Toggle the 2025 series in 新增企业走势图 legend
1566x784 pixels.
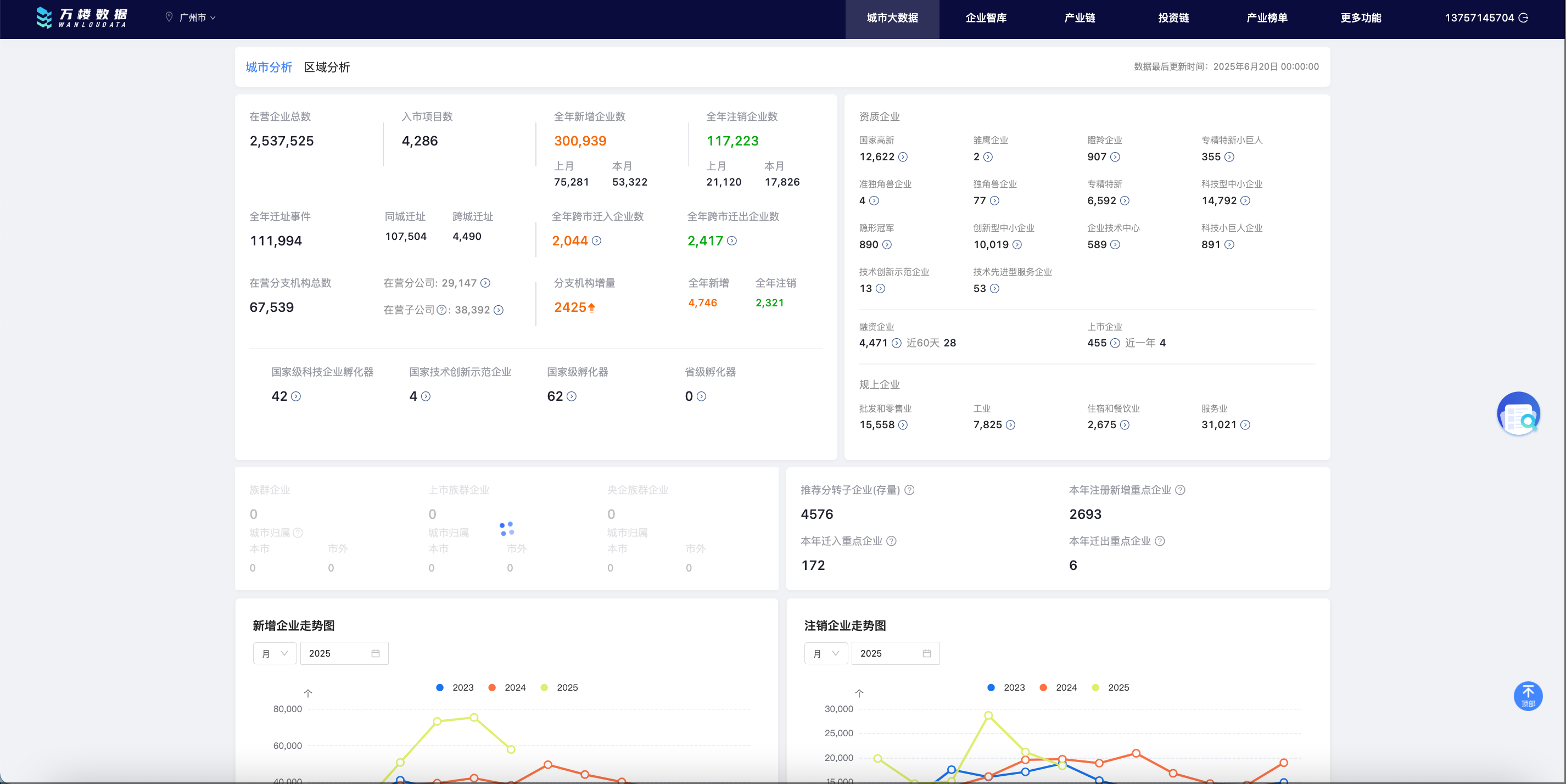558,687
